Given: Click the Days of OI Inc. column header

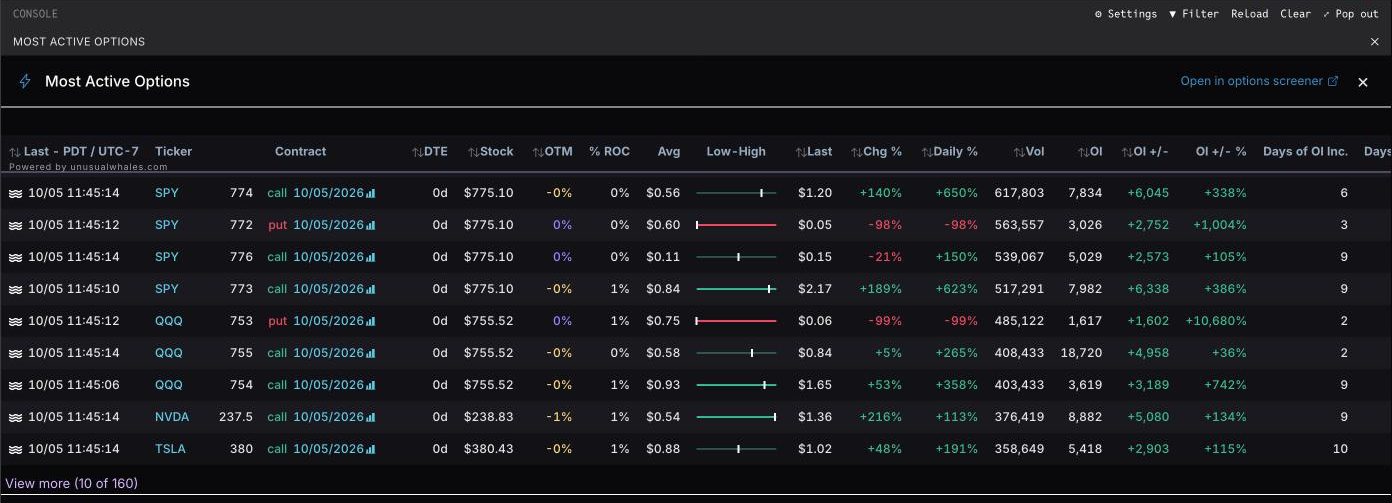Looking at the screenshot, I should coord(1305,151).
